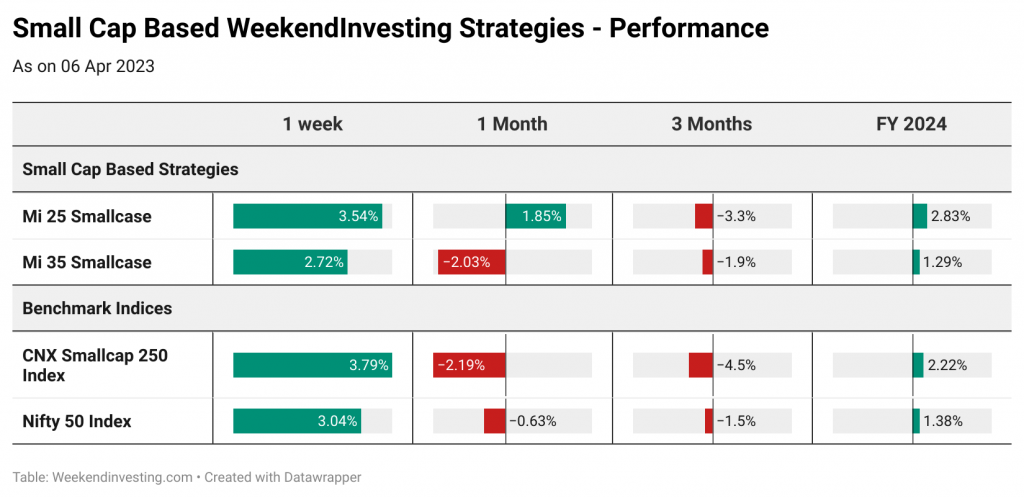Click the -4.5% three-month value
The width and height of the screenshot is (1024, 498).
(736, 366)
